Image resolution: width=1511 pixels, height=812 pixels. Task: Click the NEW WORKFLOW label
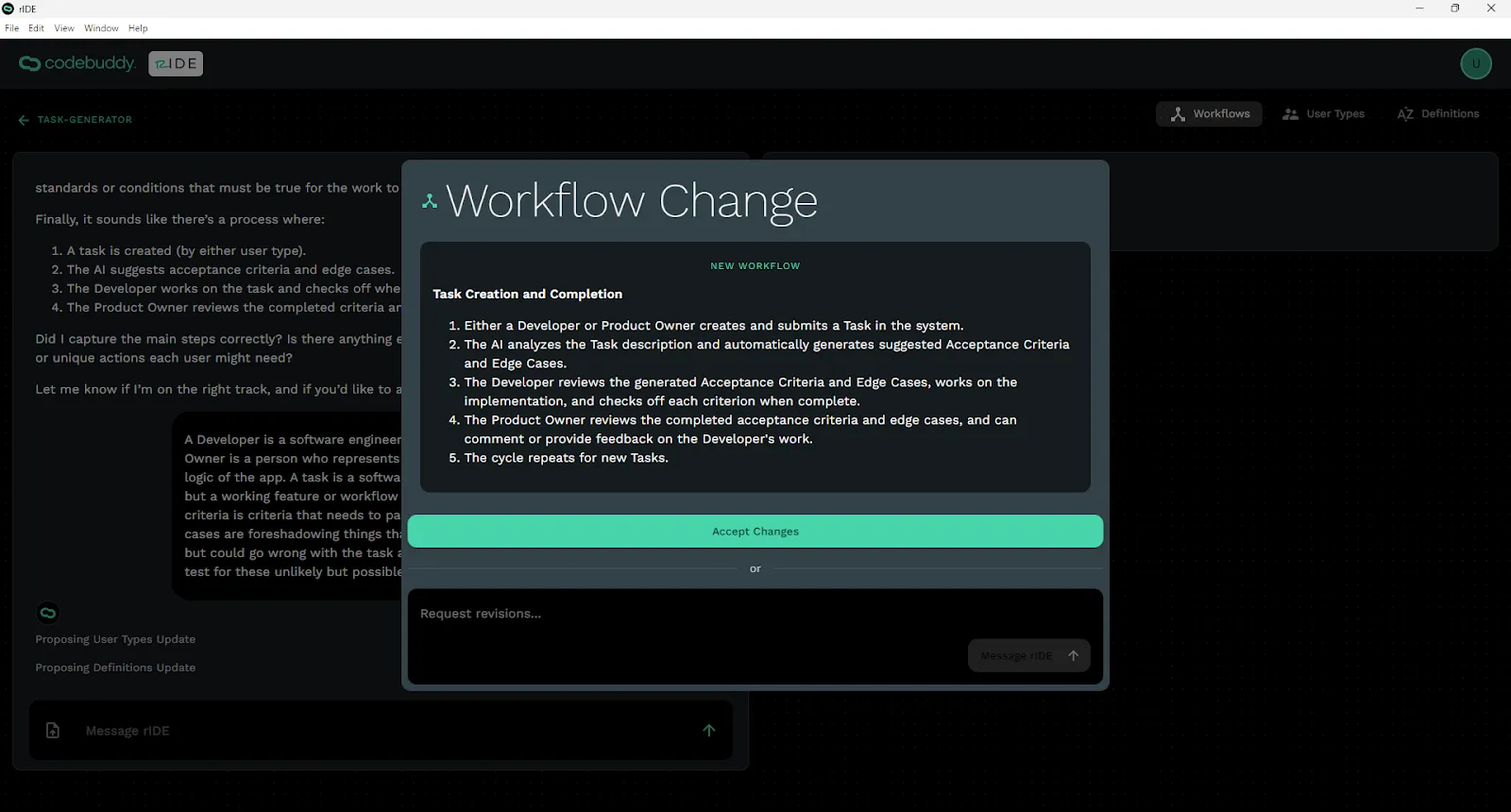pos(755,266)
